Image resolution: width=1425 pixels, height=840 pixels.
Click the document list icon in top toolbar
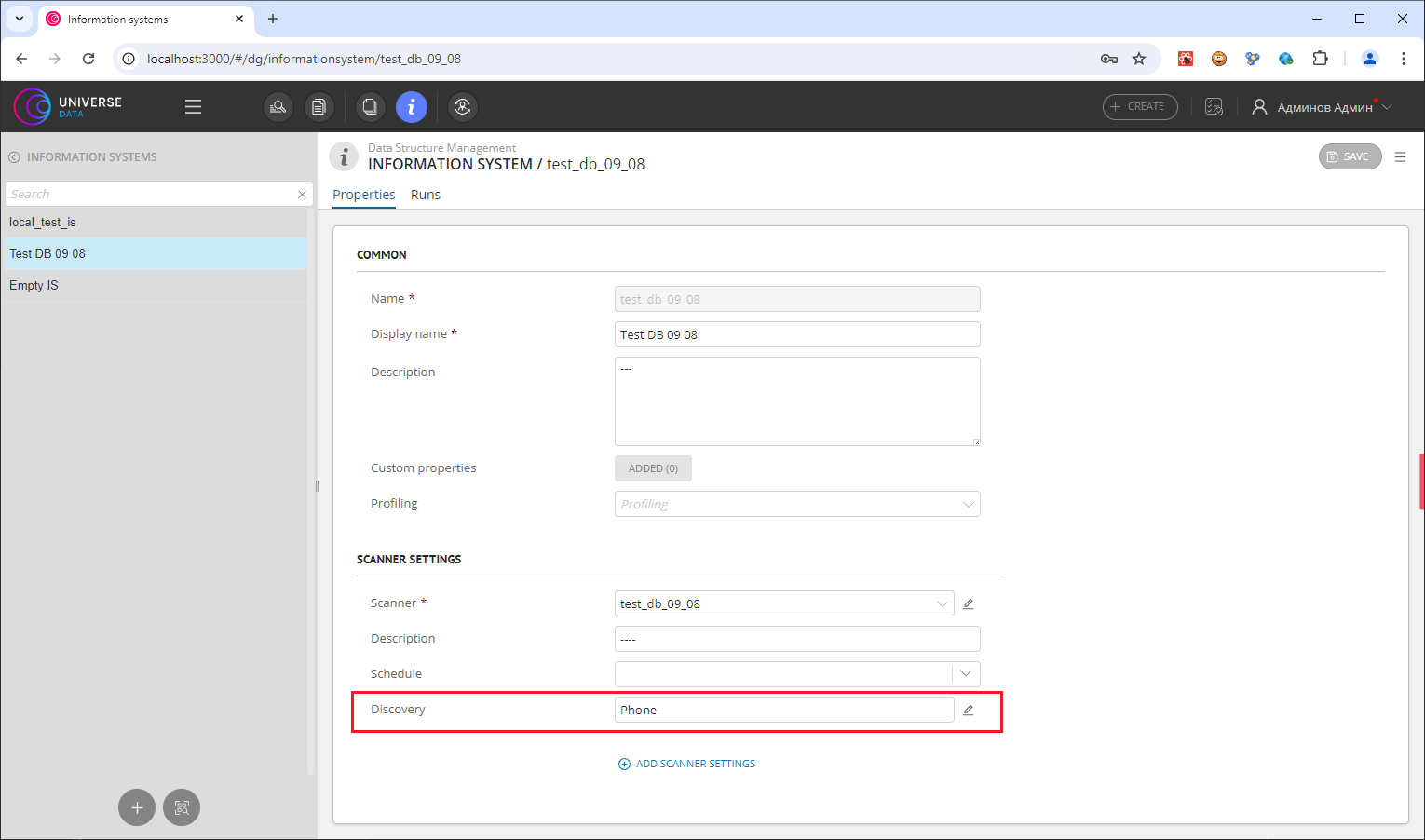[319, 107]
